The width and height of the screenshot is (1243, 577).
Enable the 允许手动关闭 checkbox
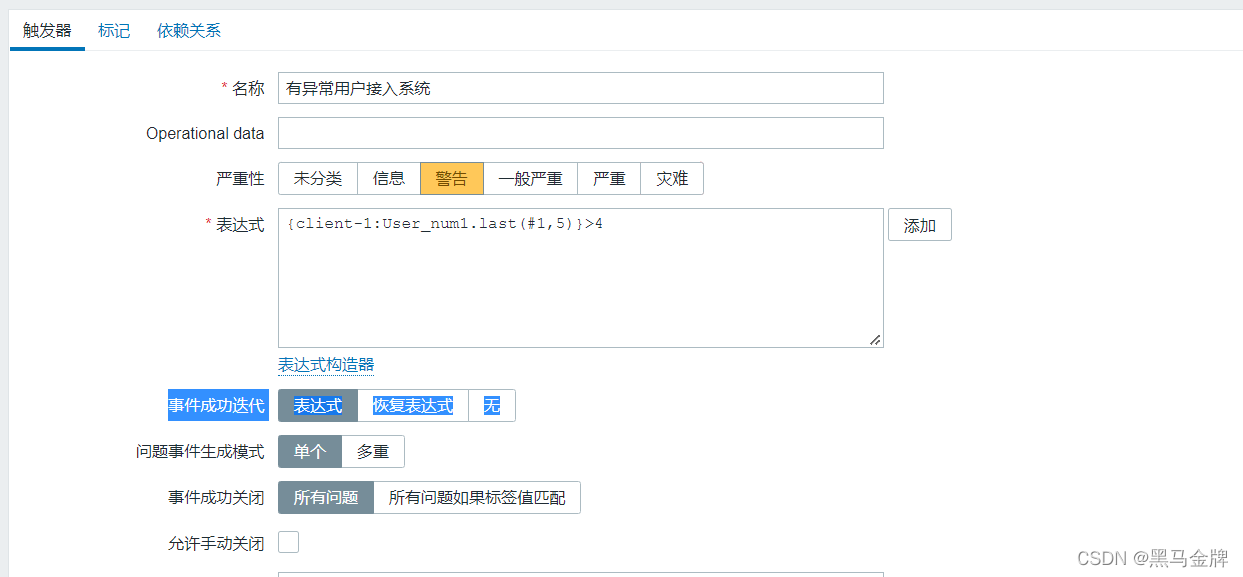[x=288, y=542]
